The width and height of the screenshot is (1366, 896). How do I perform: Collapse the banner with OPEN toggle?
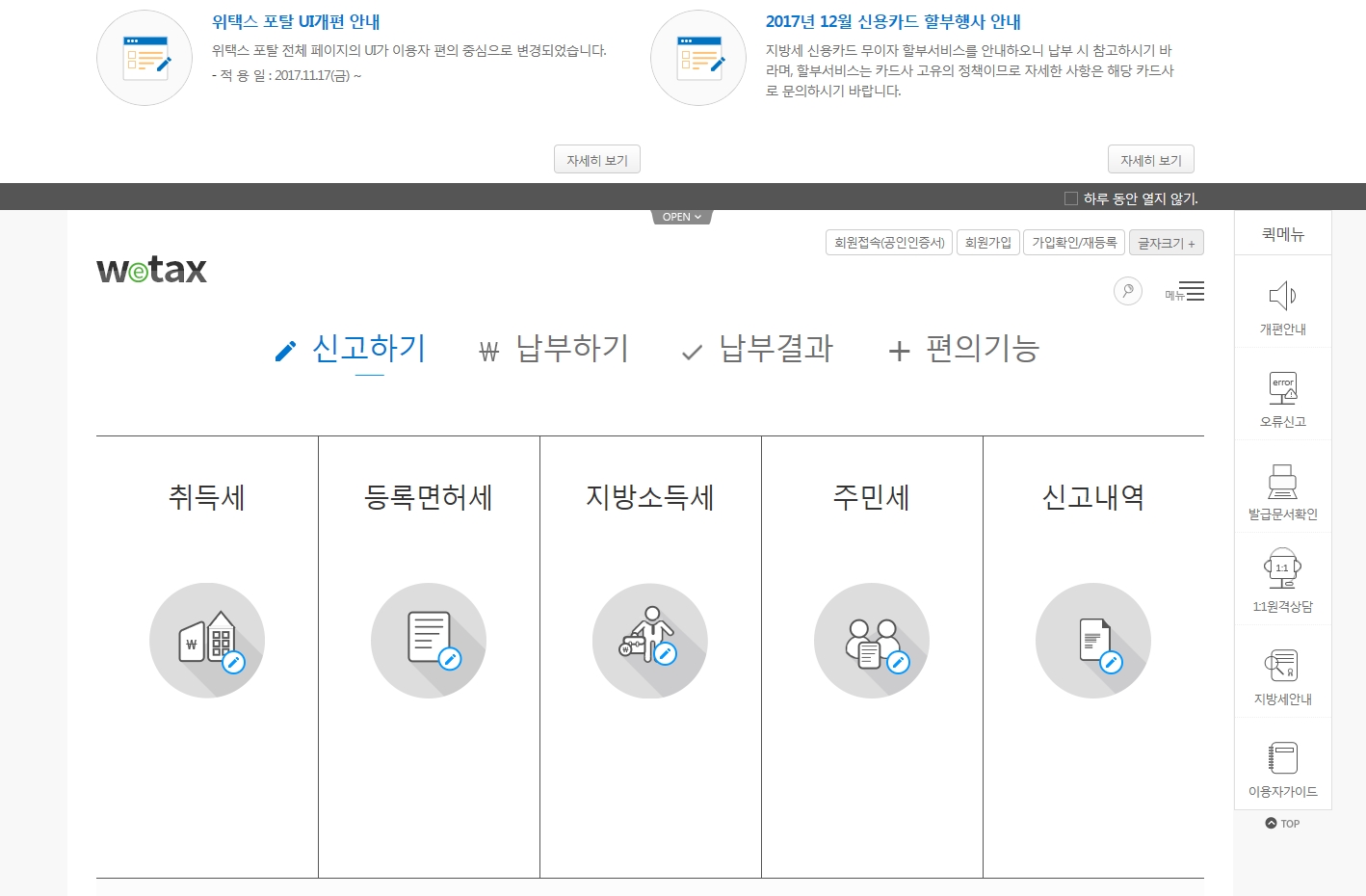tap(682, 217)
